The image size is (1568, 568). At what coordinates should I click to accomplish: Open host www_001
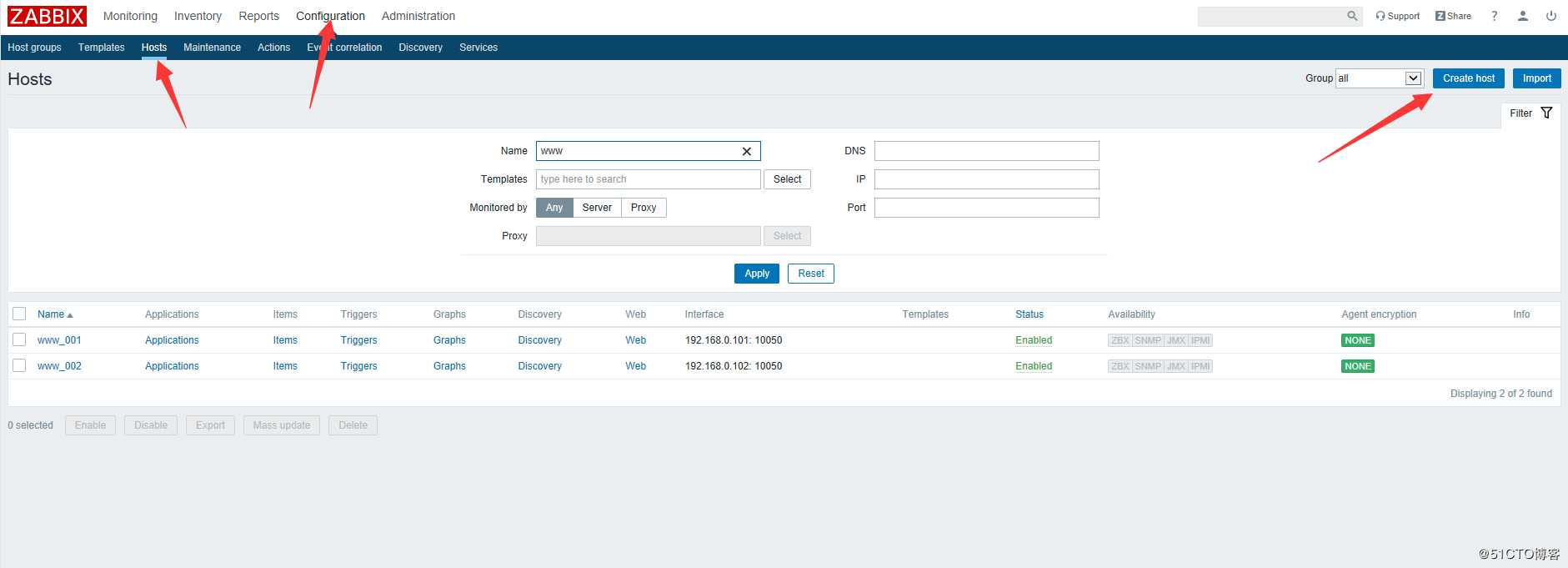click(x=59, y=340)
